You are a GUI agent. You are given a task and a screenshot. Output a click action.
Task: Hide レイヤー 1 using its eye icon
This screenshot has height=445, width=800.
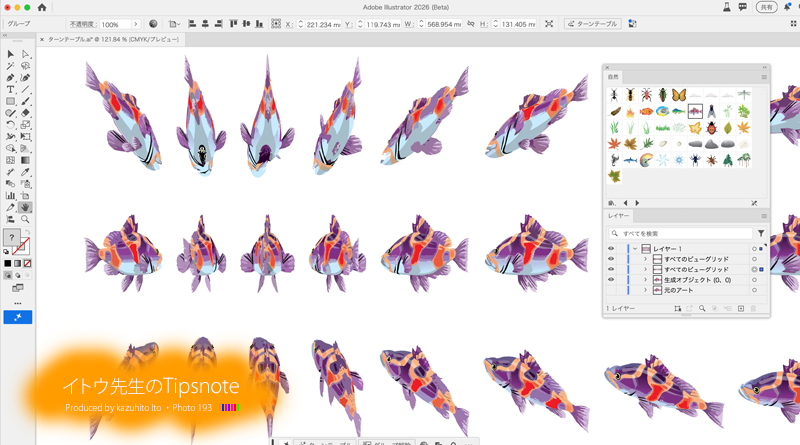coord(611,248)
